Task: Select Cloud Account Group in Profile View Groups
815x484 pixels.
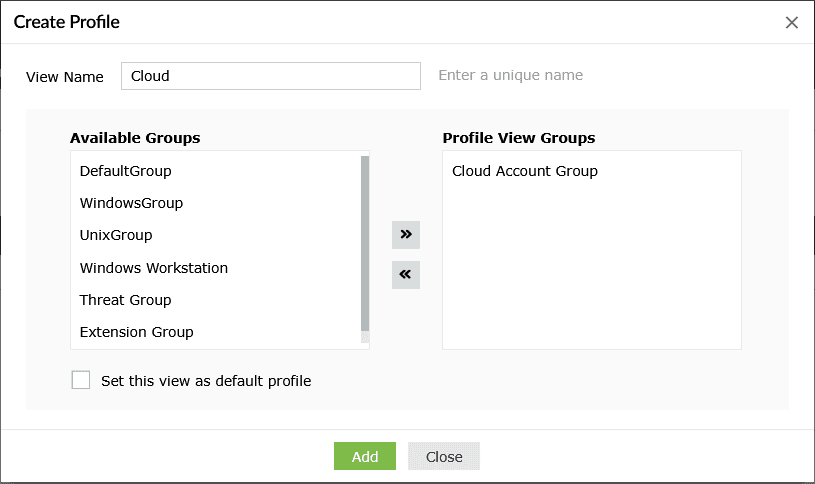Action: point(524,171)
